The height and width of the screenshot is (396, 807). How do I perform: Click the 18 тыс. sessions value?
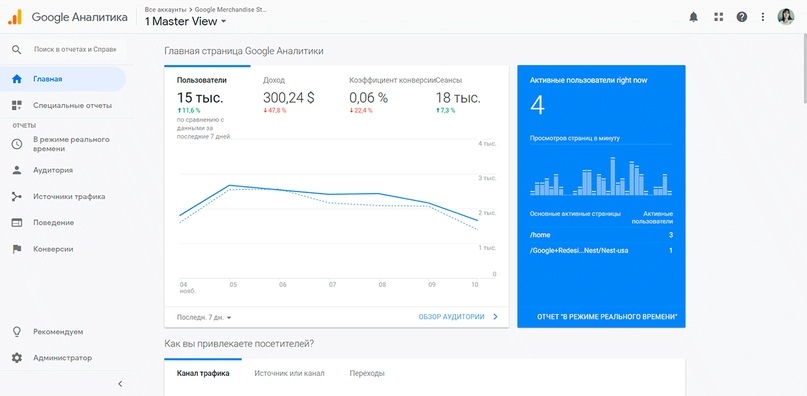(458, 98)
